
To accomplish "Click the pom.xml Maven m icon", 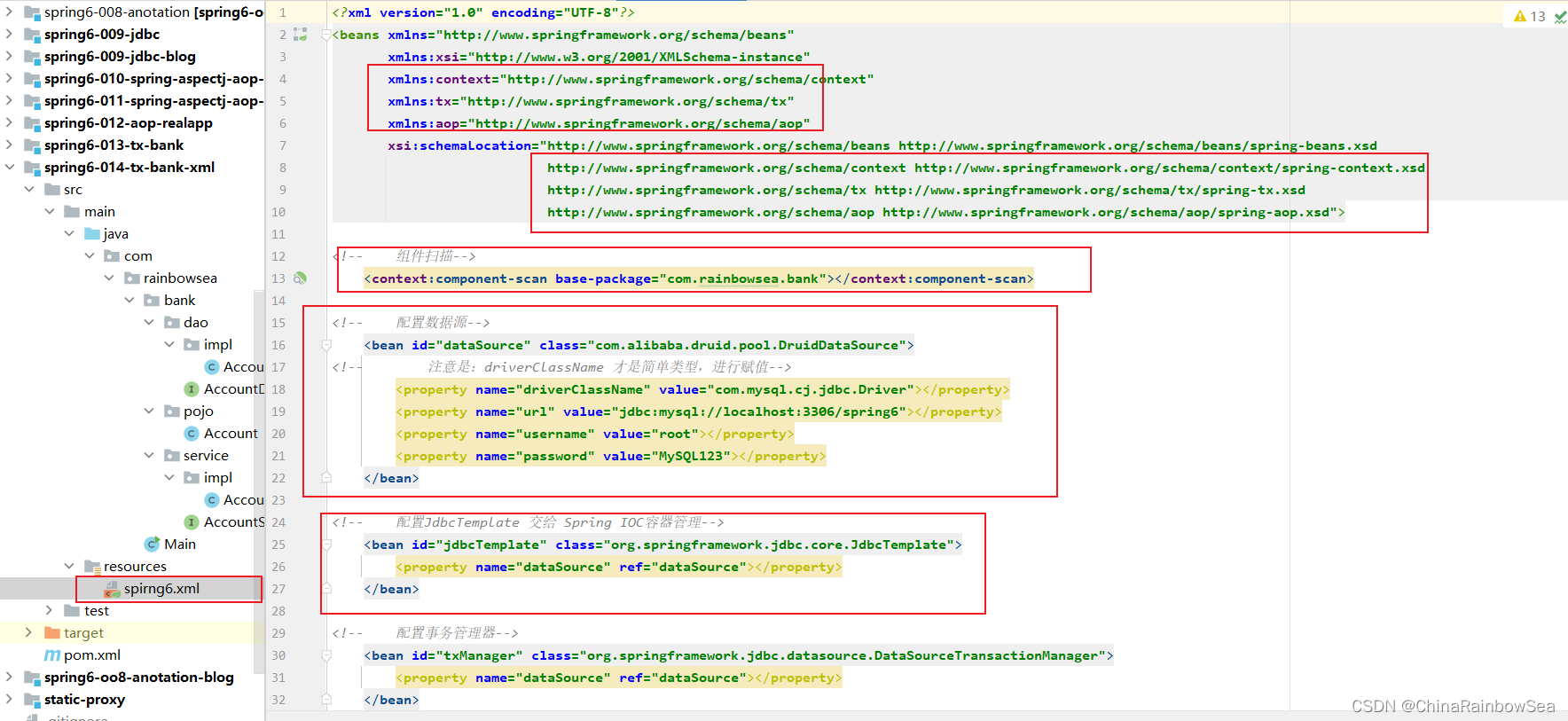I will (52, 655).
